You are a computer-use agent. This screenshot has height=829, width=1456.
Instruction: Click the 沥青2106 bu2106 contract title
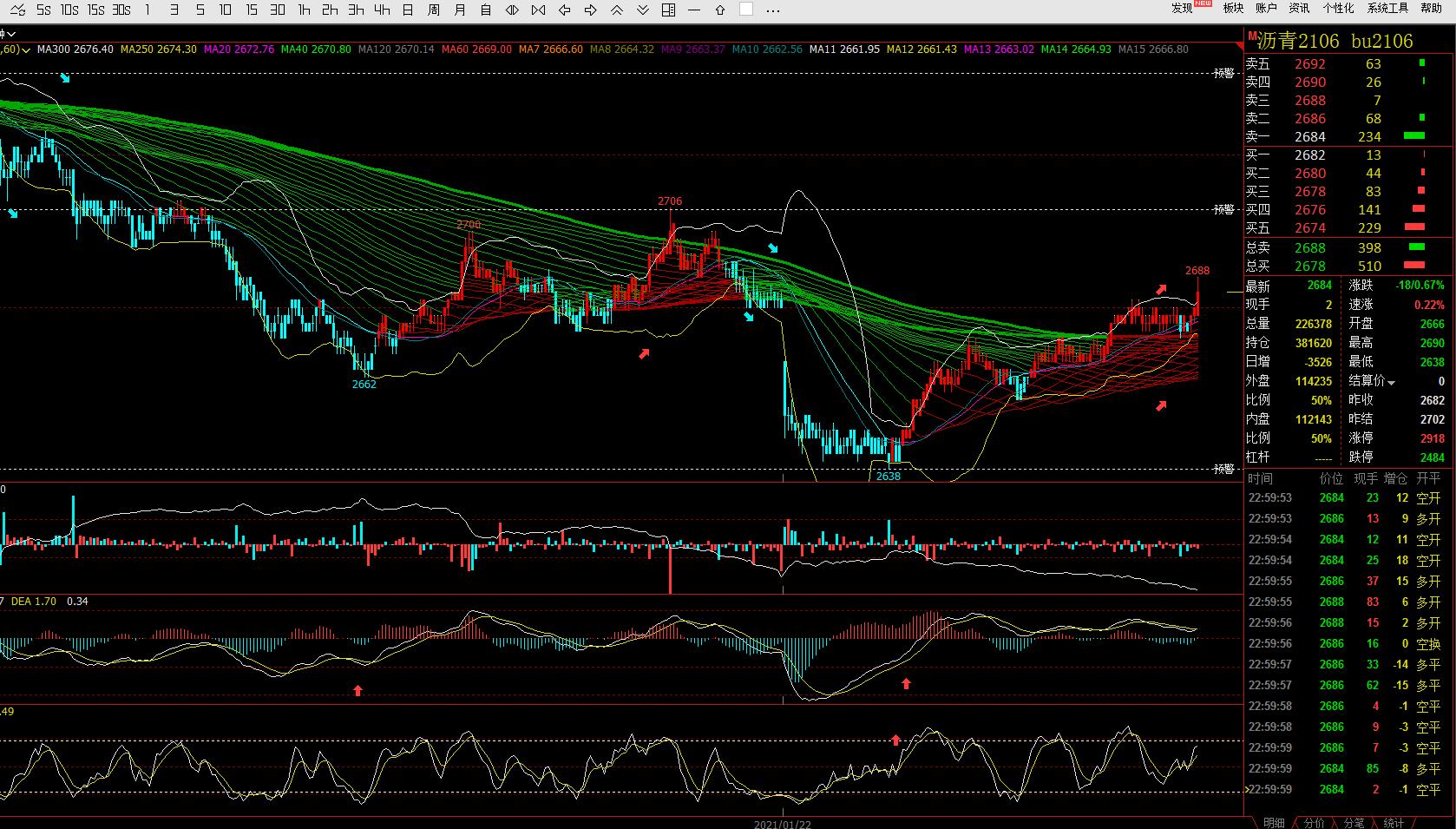1335,41
